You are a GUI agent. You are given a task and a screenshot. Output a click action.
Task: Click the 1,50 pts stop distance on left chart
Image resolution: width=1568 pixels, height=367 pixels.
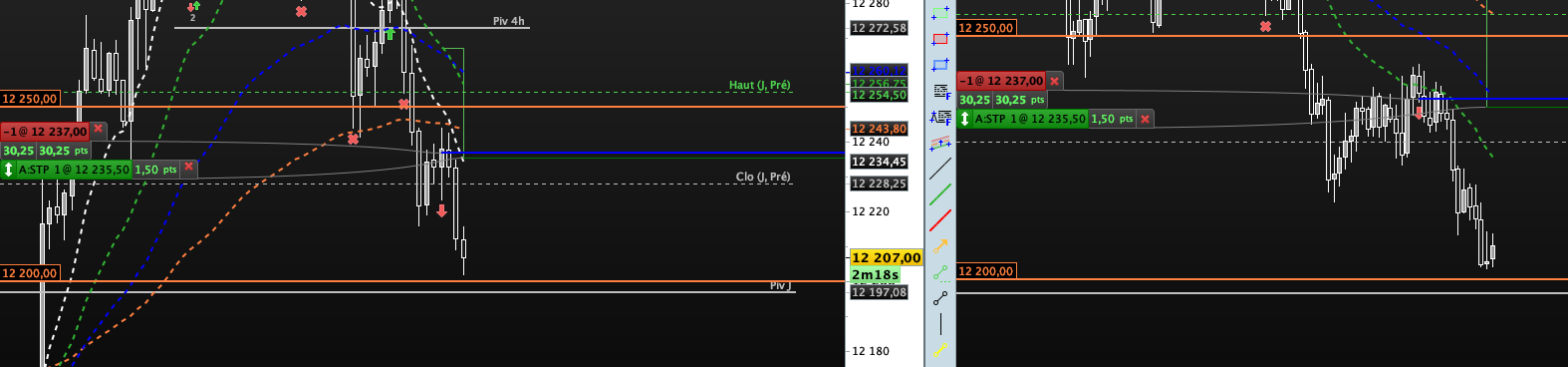click(155, 170)
